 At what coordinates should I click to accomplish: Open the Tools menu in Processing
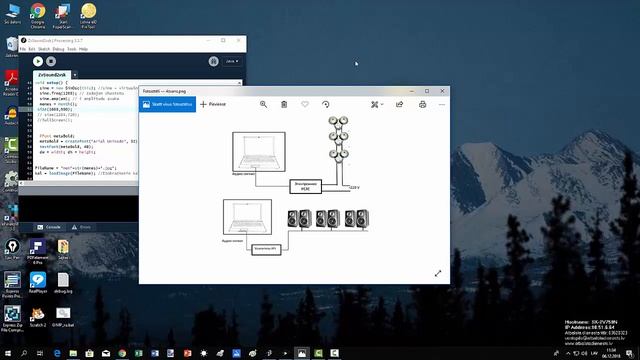coord(72,49)
